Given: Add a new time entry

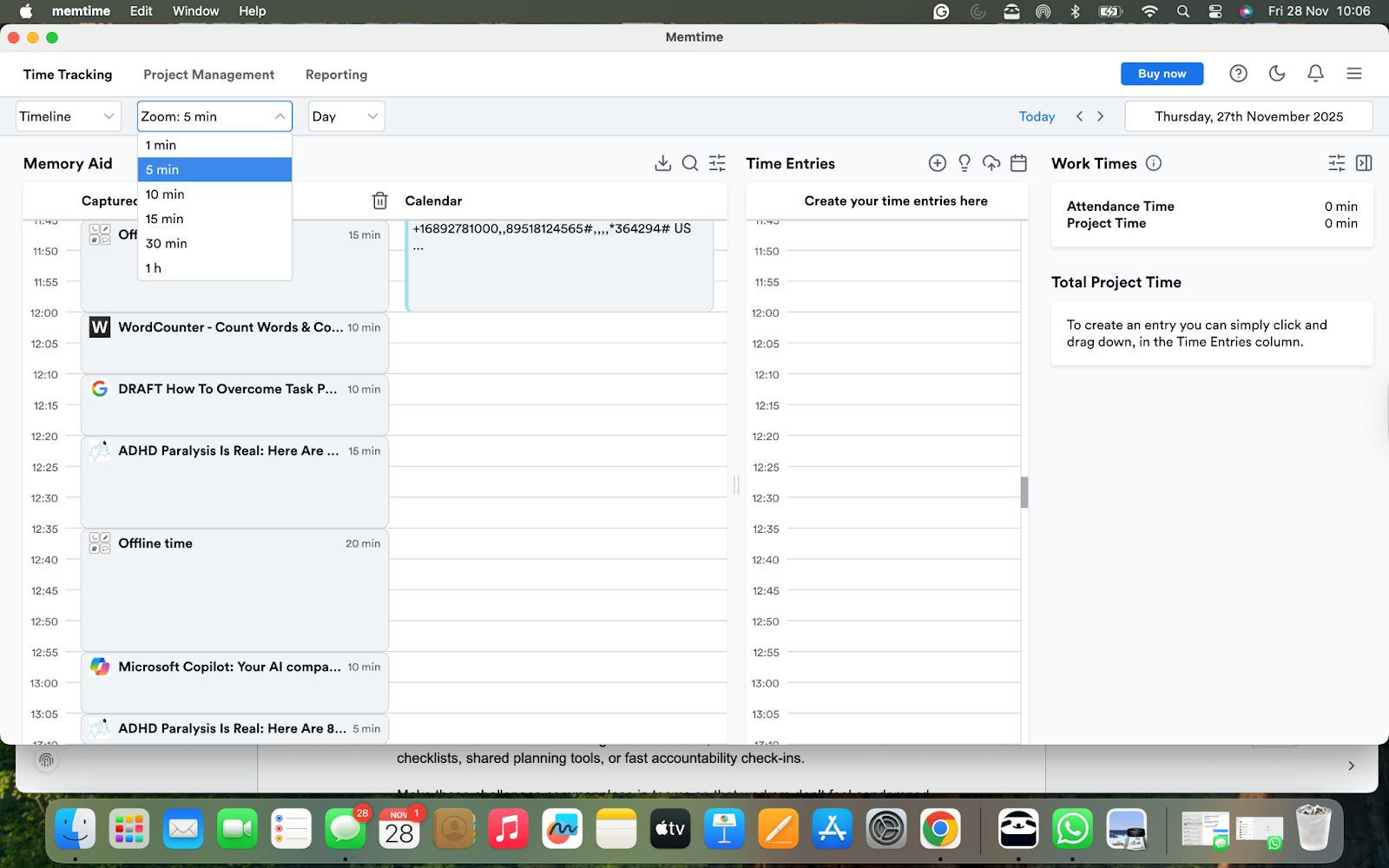Looking at the screenshot, I should 937,162.
